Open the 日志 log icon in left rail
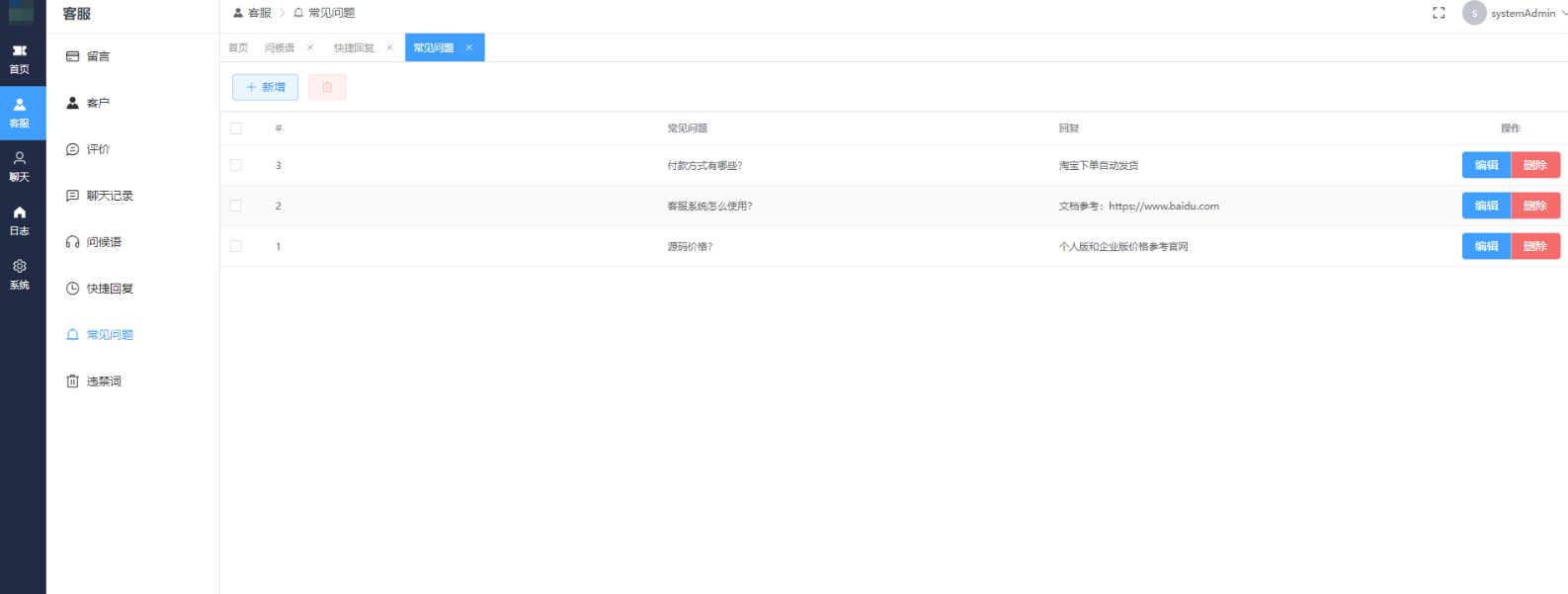 (19, 212)
